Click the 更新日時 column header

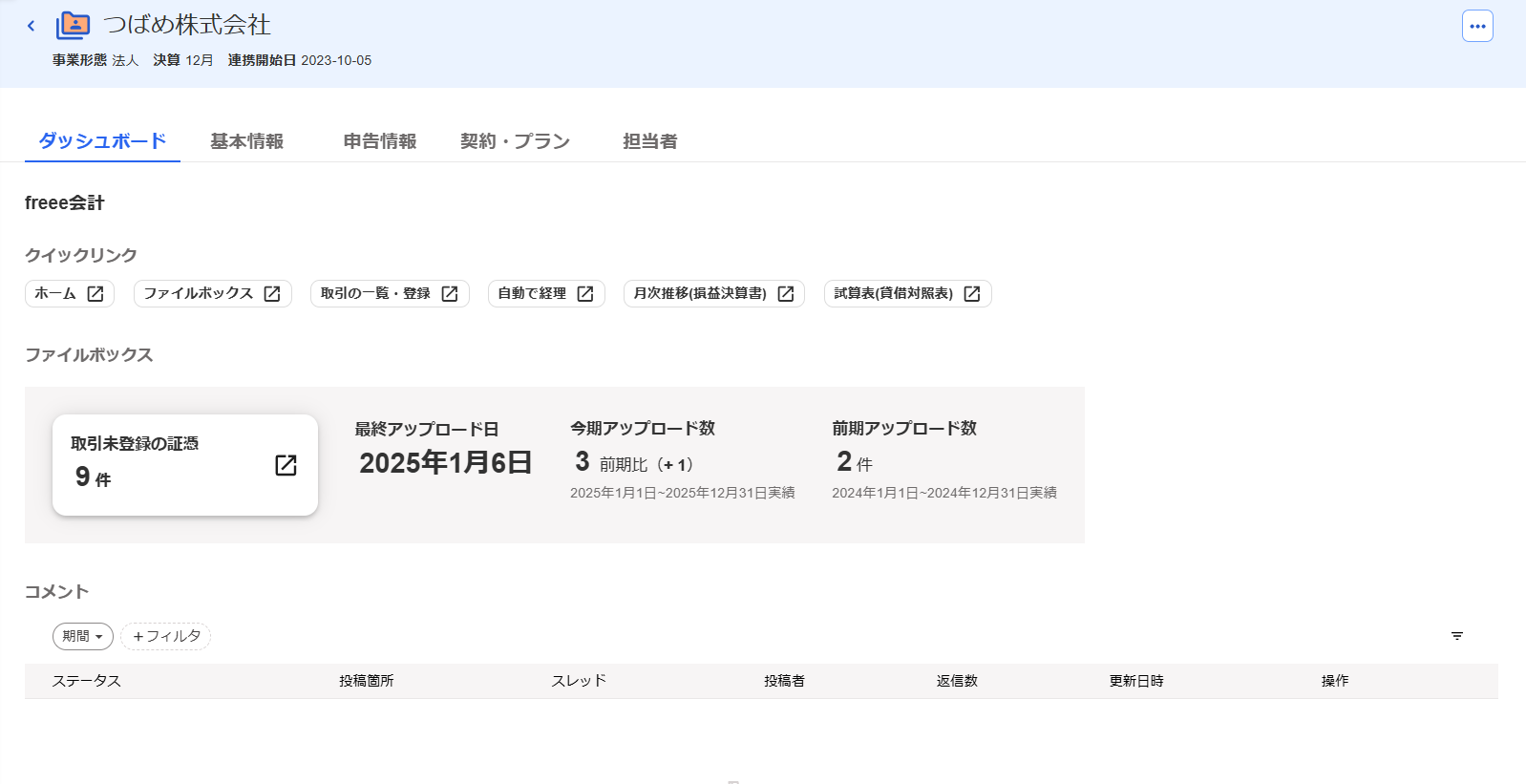1136,681
